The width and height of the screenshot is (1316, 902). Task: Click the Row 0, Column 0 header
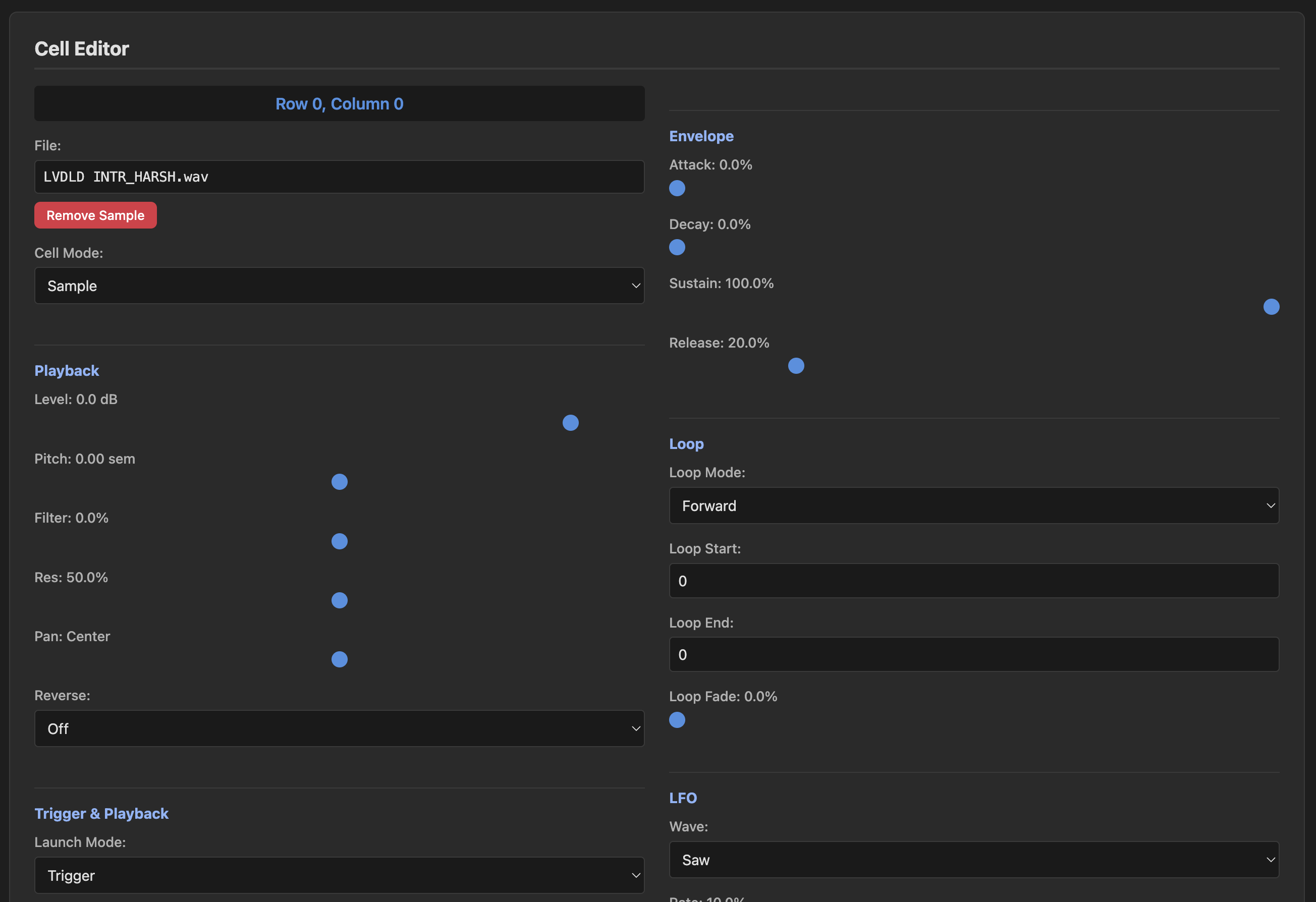pyautogui.click(x=339, y=103)
